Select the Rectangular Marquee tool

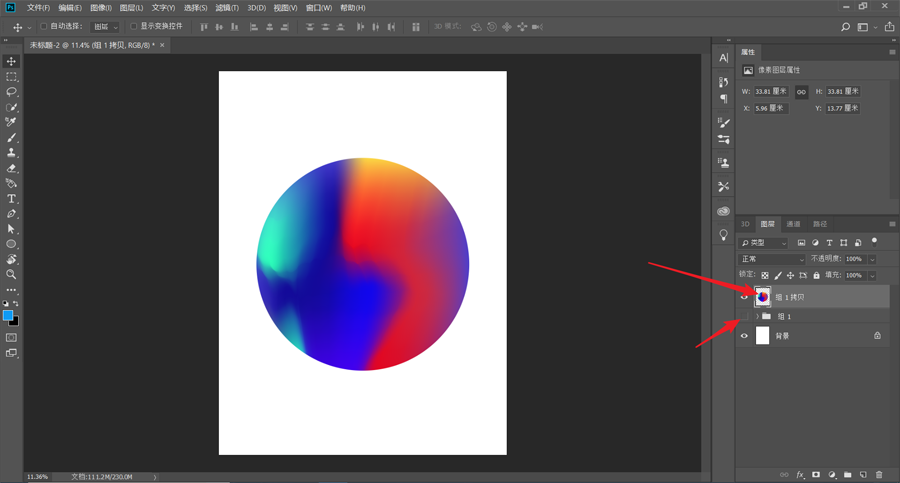[x=12, y=77]
